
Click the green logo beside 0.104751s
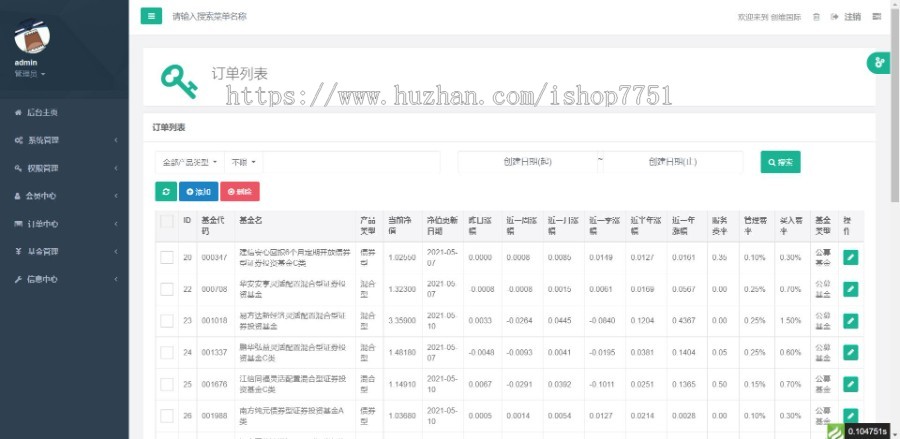(835, 431)
